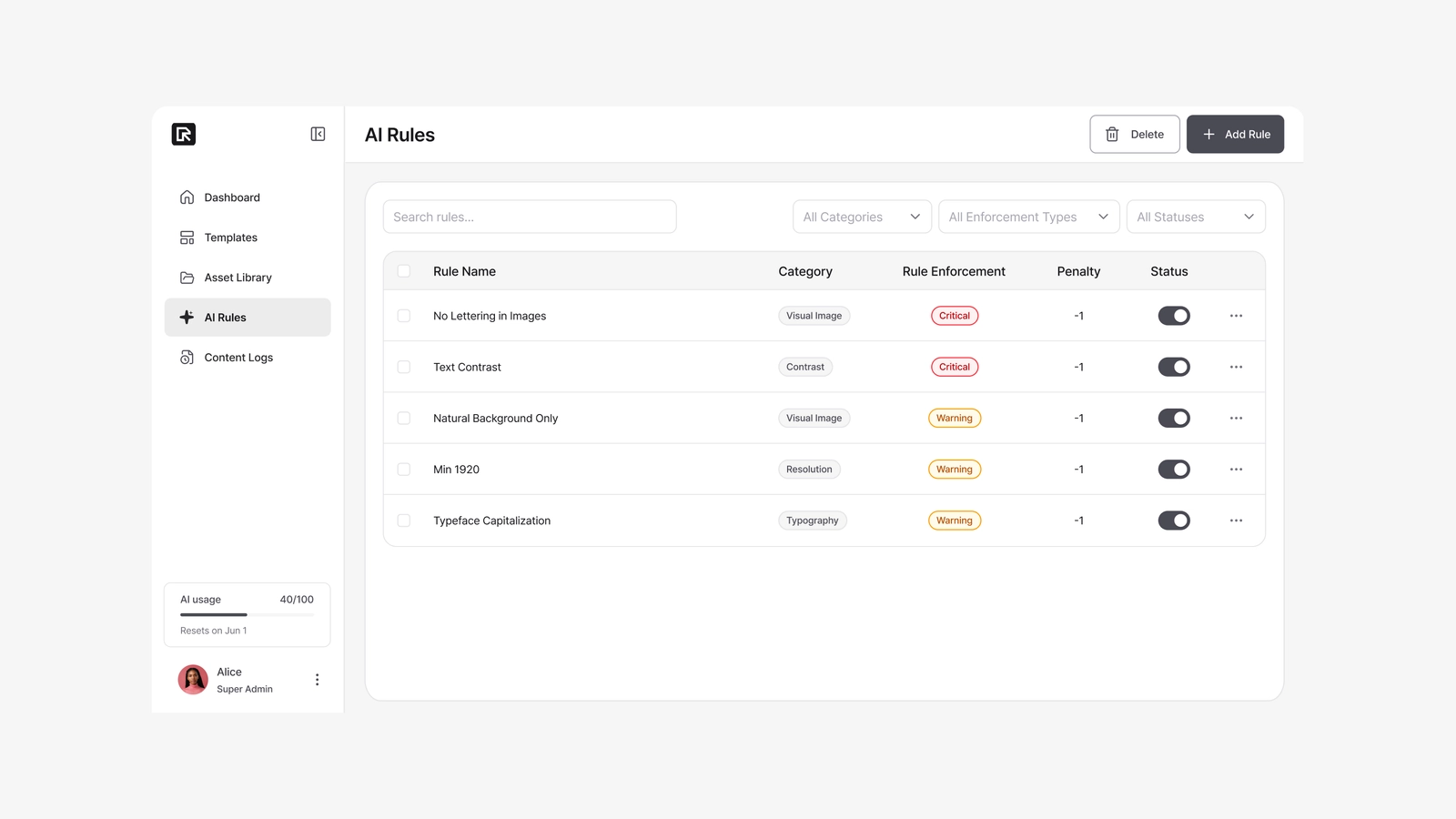Open the Content Logs page
The height and width of the screenshot is (819, 1456).
coord(248,358)
